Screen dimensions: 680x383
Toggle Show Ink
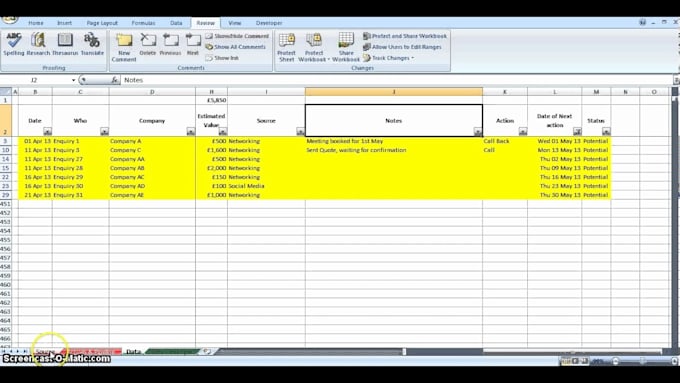222,58
